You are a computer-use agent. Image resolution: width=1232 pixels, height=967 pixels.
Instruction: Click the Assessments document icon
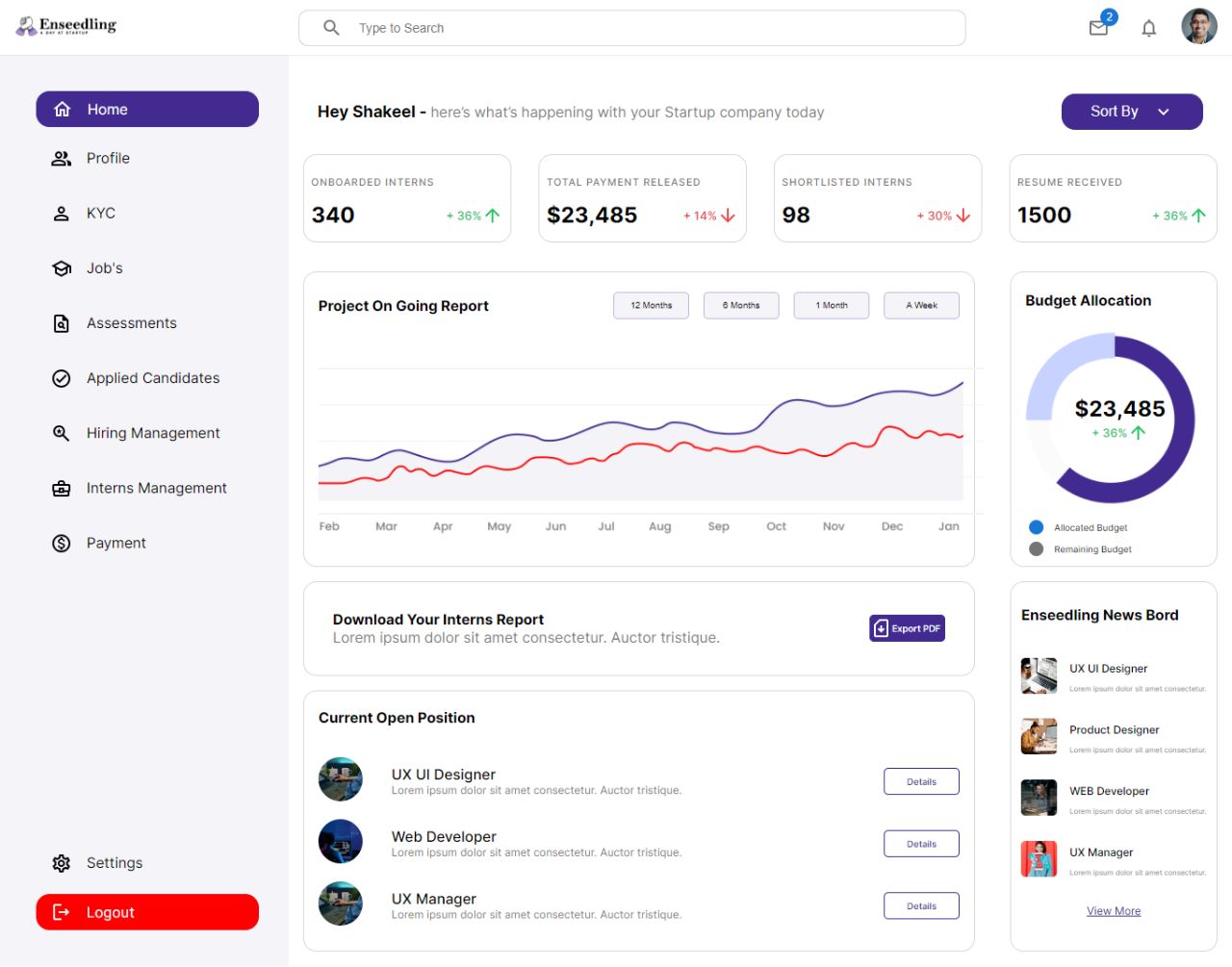(62, 323)
